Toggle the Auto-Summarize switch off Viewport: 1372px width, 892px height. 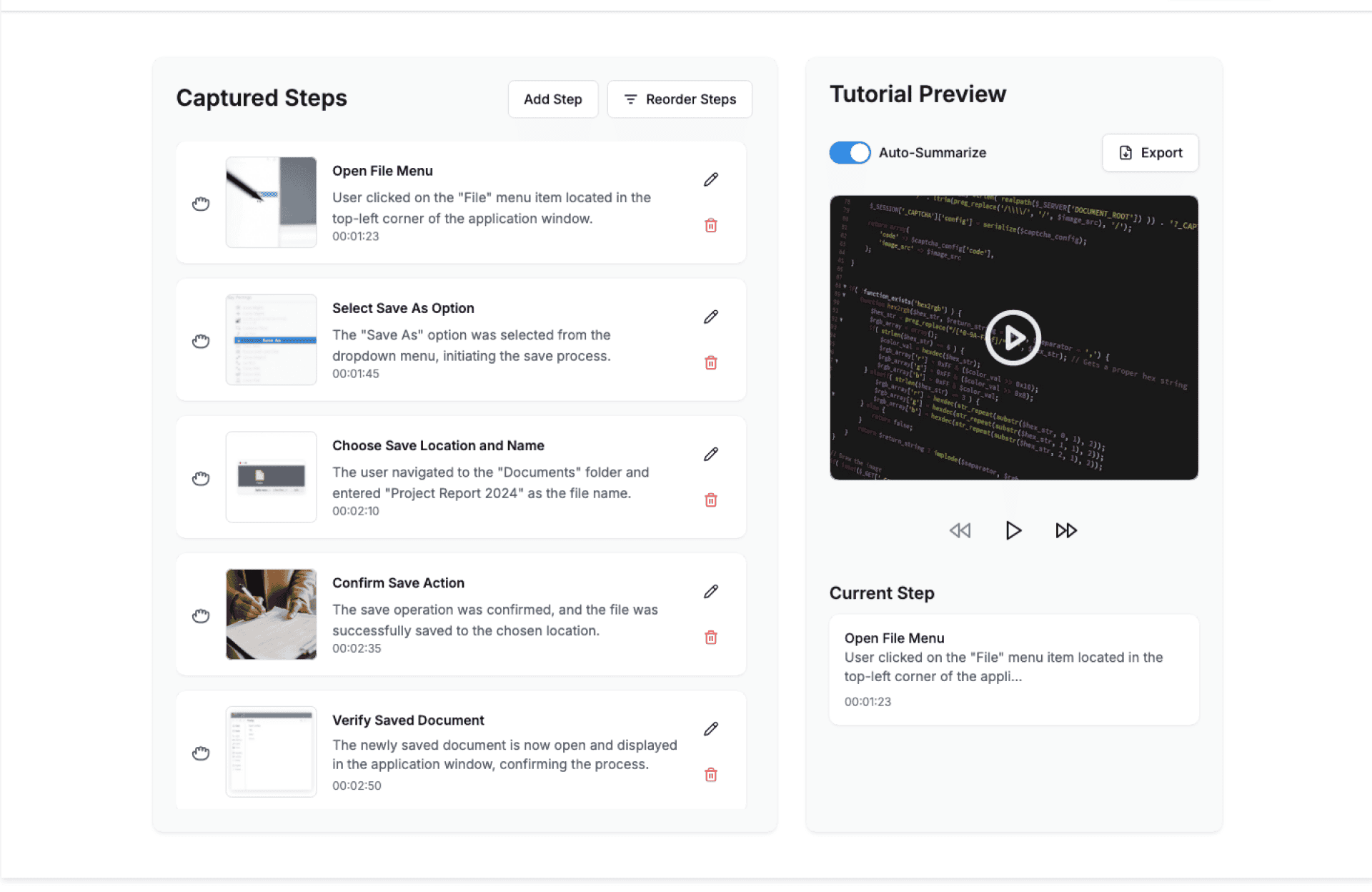(x=850, y=152)
